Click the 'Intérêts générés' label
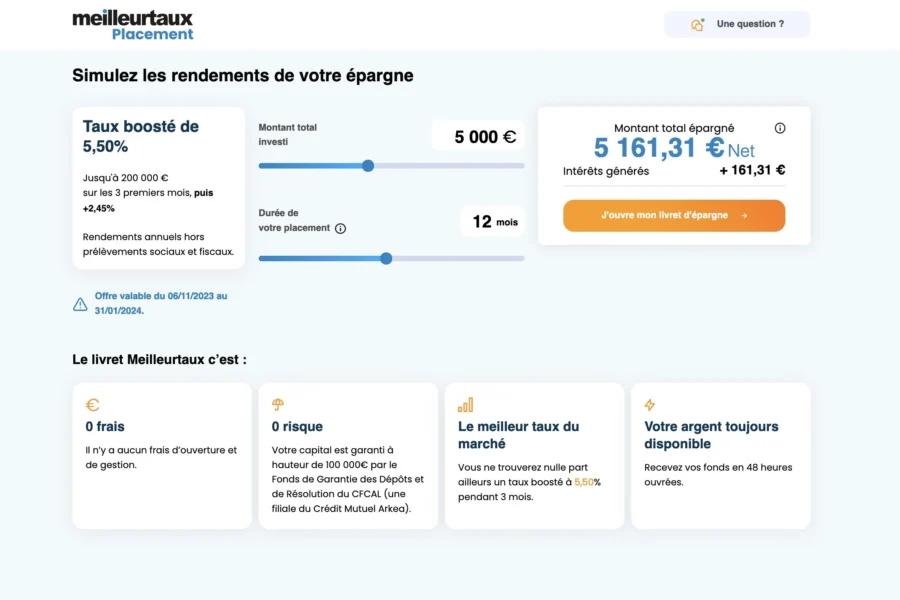The width and height of the screenshot is (900, 600). tap(606, 171)
